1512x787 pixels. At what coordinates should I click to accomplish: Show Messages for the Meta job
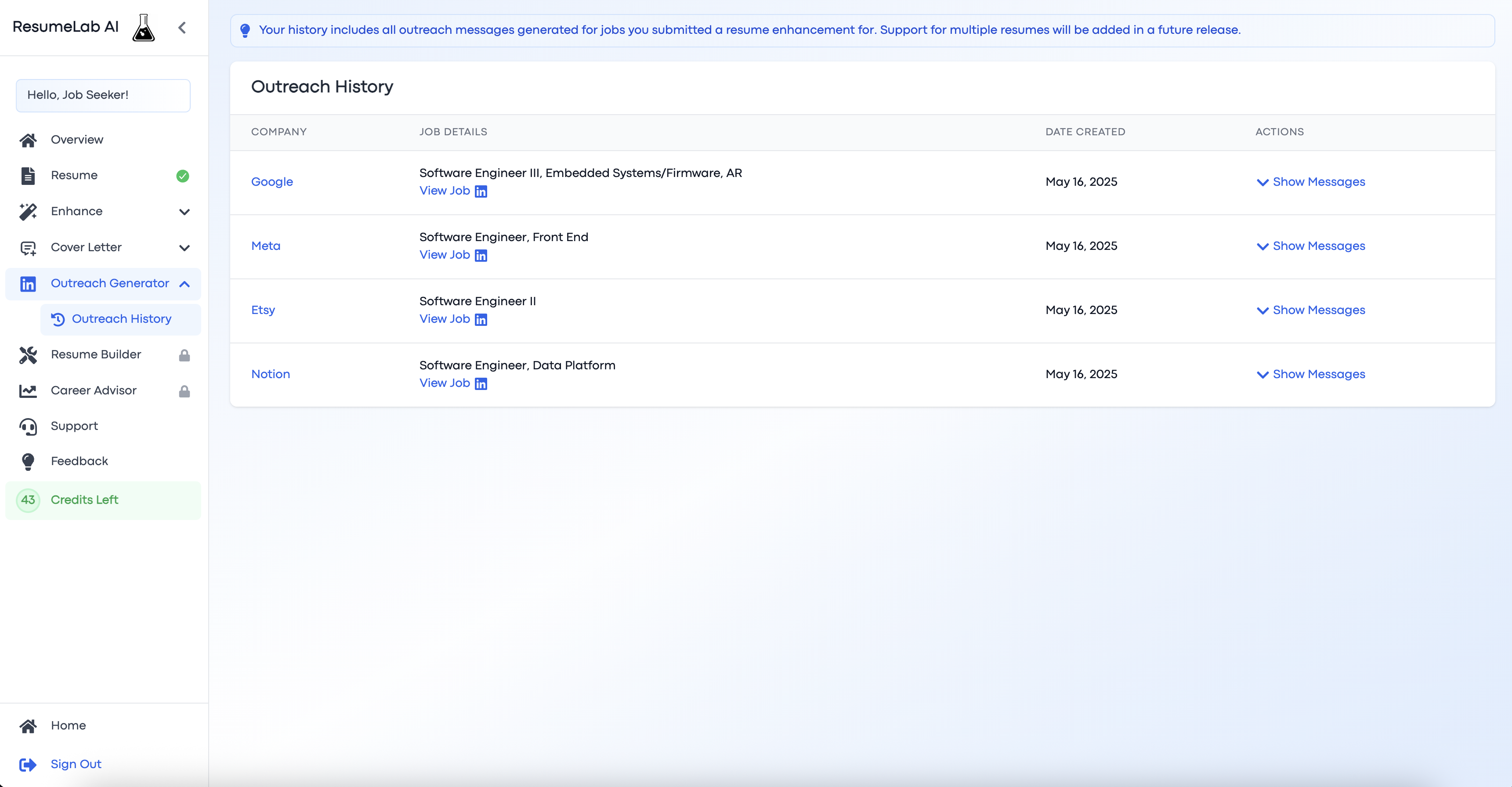[1311, 246]
